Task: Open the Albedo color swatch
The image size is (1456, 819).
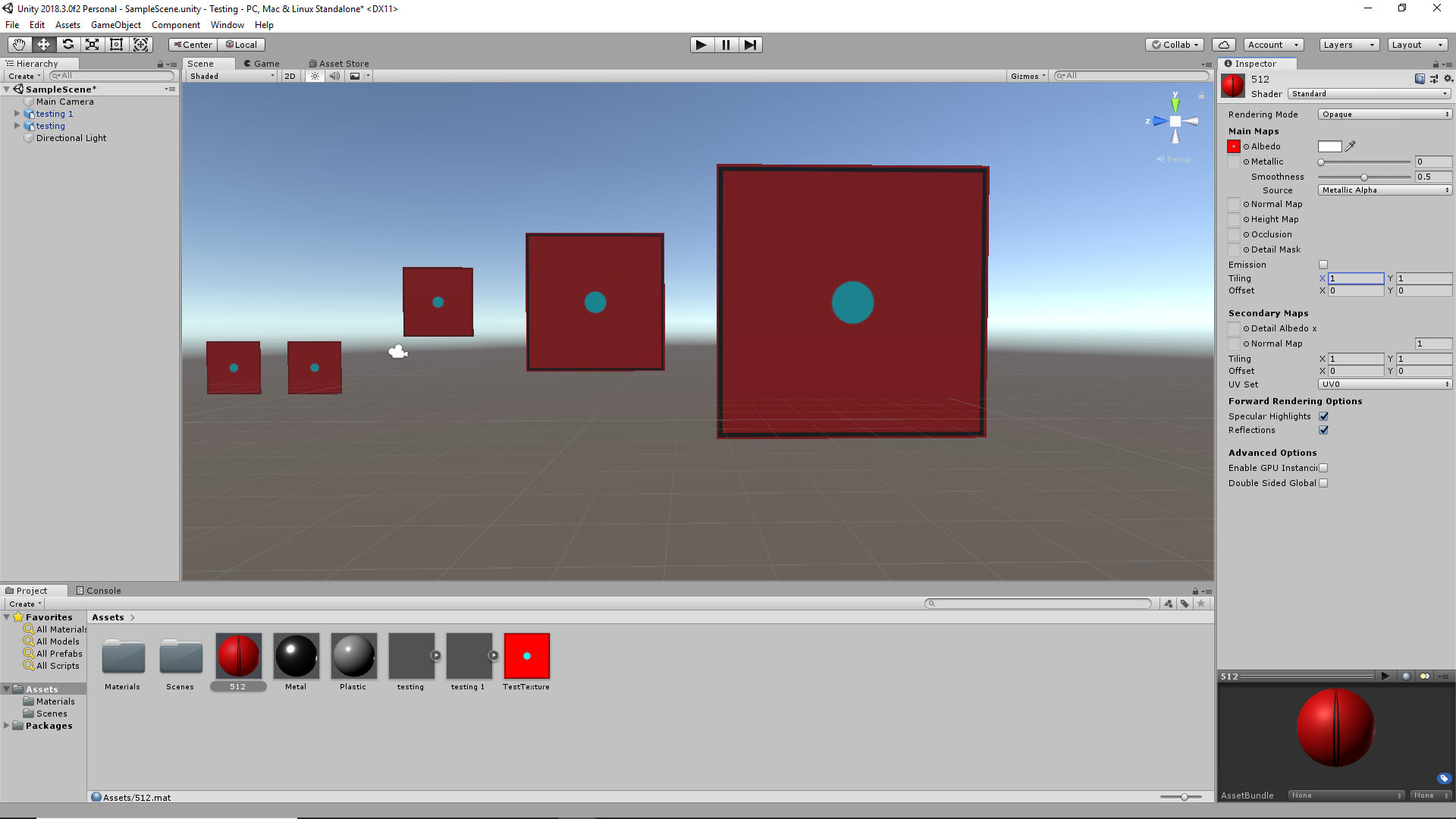Action: 1331,146
